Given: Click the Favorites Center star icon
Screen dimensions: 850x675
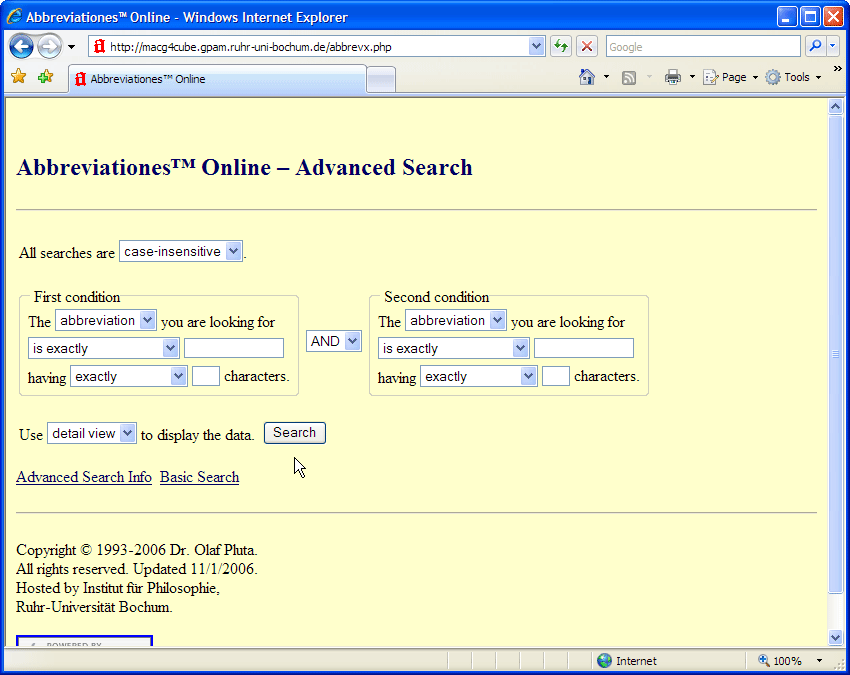Looking at the screenshot, I should click(x=18, y=77).
